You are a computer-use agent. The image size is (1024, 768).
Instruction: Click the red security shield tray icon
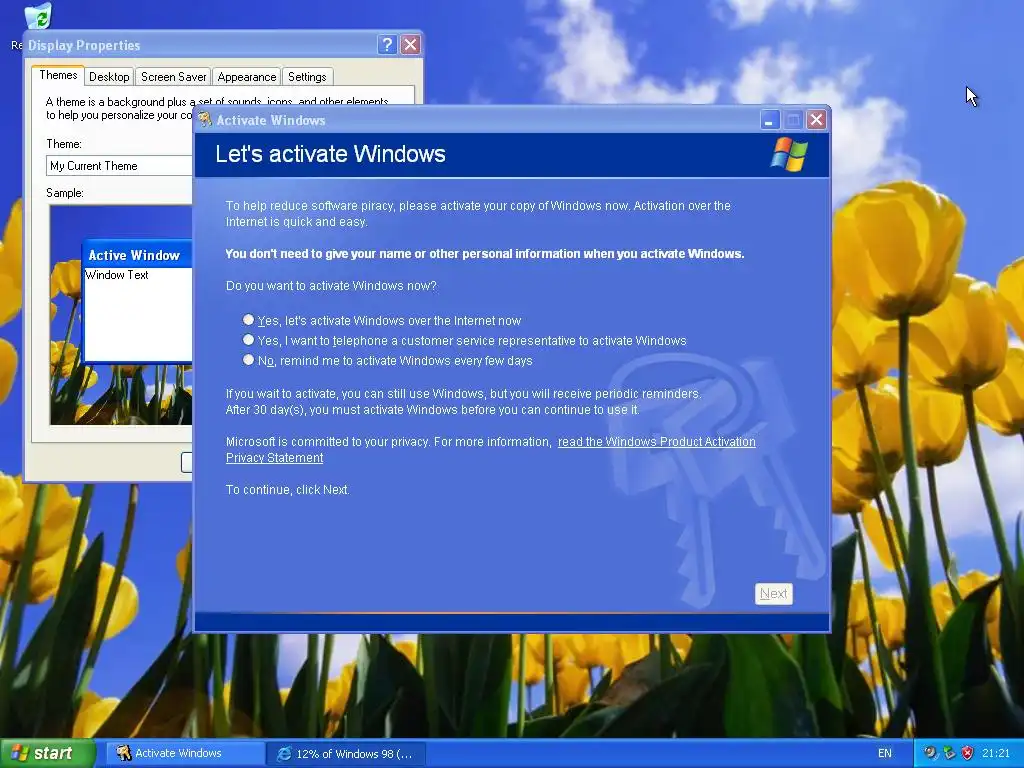click(x=967, y=753)
